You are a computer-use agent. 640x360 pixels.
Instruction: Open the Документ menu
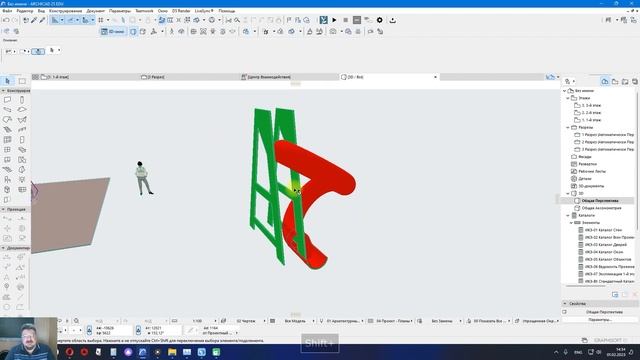pyautogui.click(x=96, y=11)
